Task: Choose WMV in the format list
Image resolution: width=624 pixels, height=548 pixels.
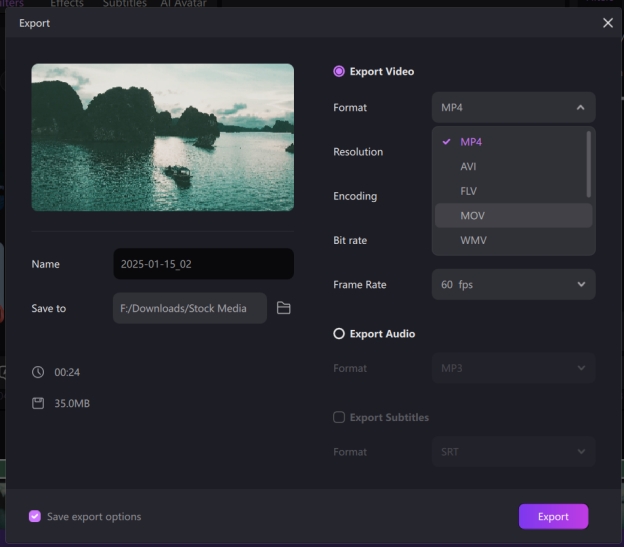Action: pyautogui.click(x=513, y=240)
